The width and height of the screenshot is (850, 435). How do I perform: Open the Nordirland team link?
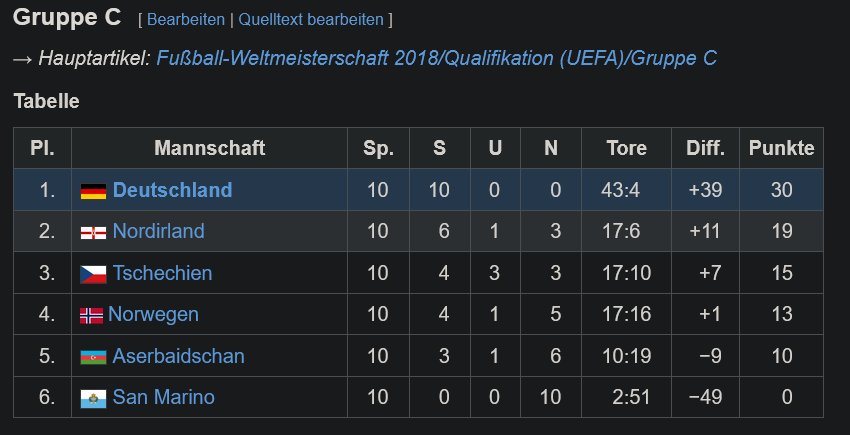158,231
